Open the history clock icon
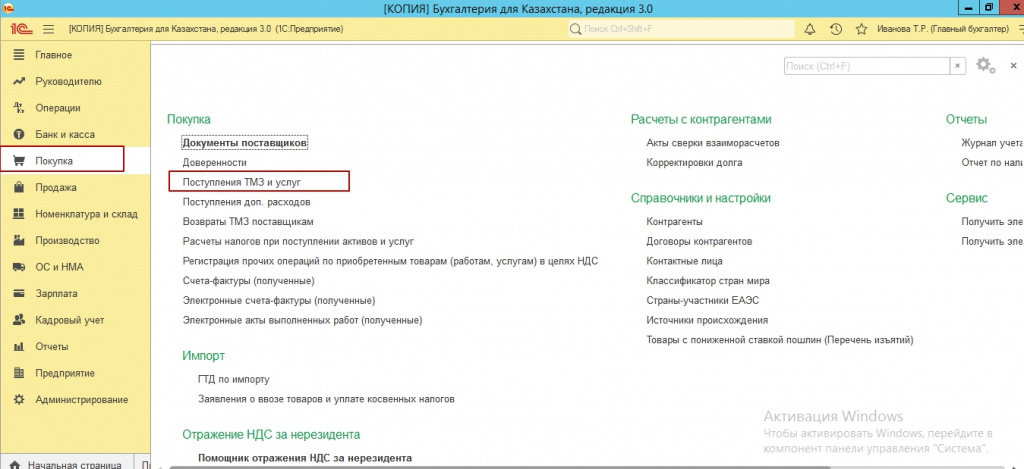This screenshot has width=1024, height=469. click(836, 29)
